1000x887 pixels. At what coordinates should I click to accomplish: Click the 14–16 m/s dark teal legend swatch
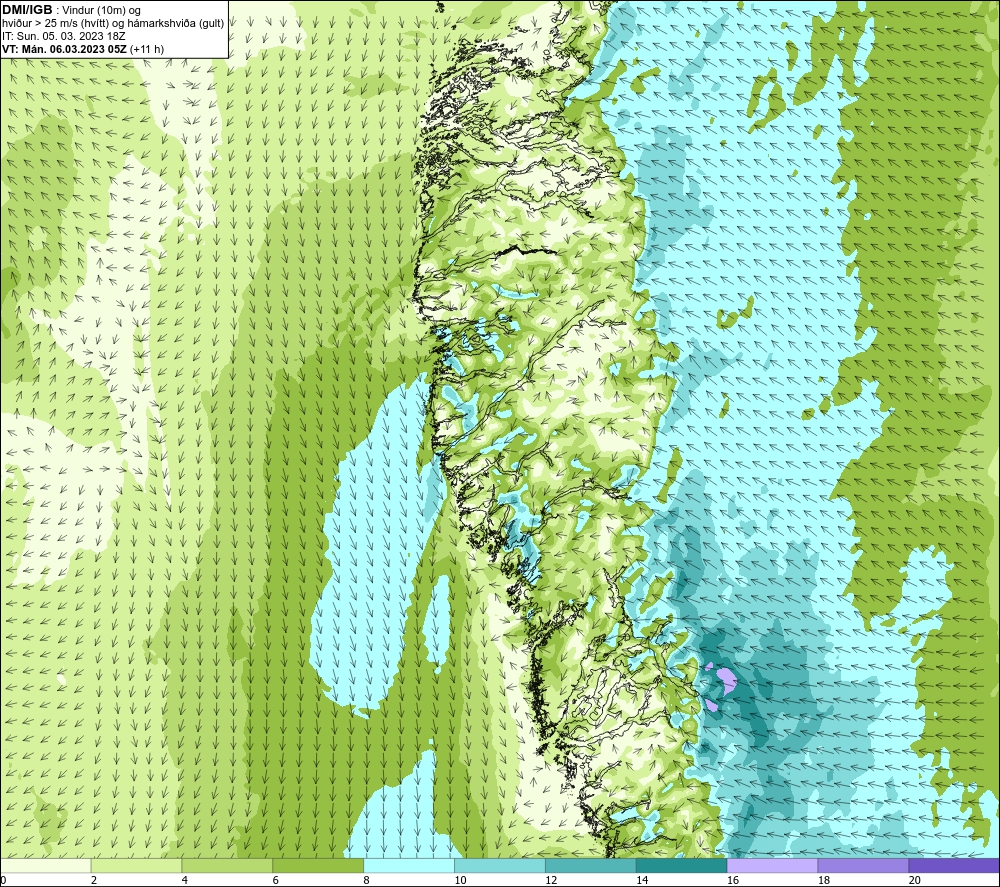pyautogui.click(x=681, y=865)
